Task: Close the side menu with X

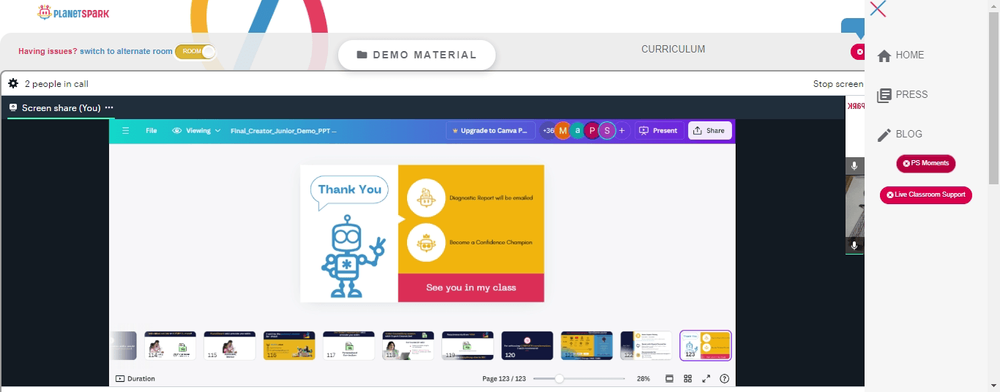Action: point(878,9)
